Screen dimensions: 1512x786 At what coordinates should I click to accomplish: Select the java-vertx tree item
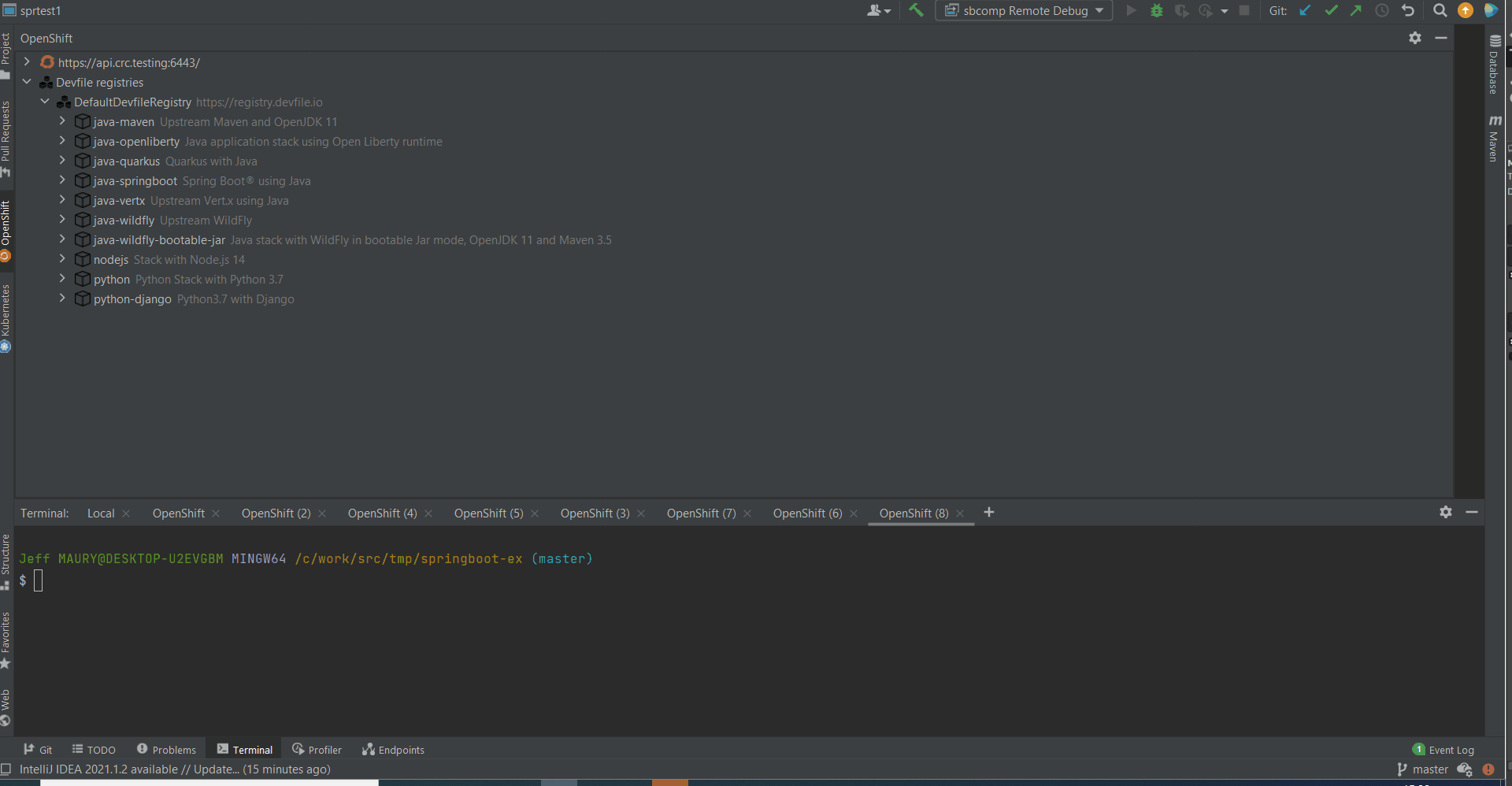[181, 201]
